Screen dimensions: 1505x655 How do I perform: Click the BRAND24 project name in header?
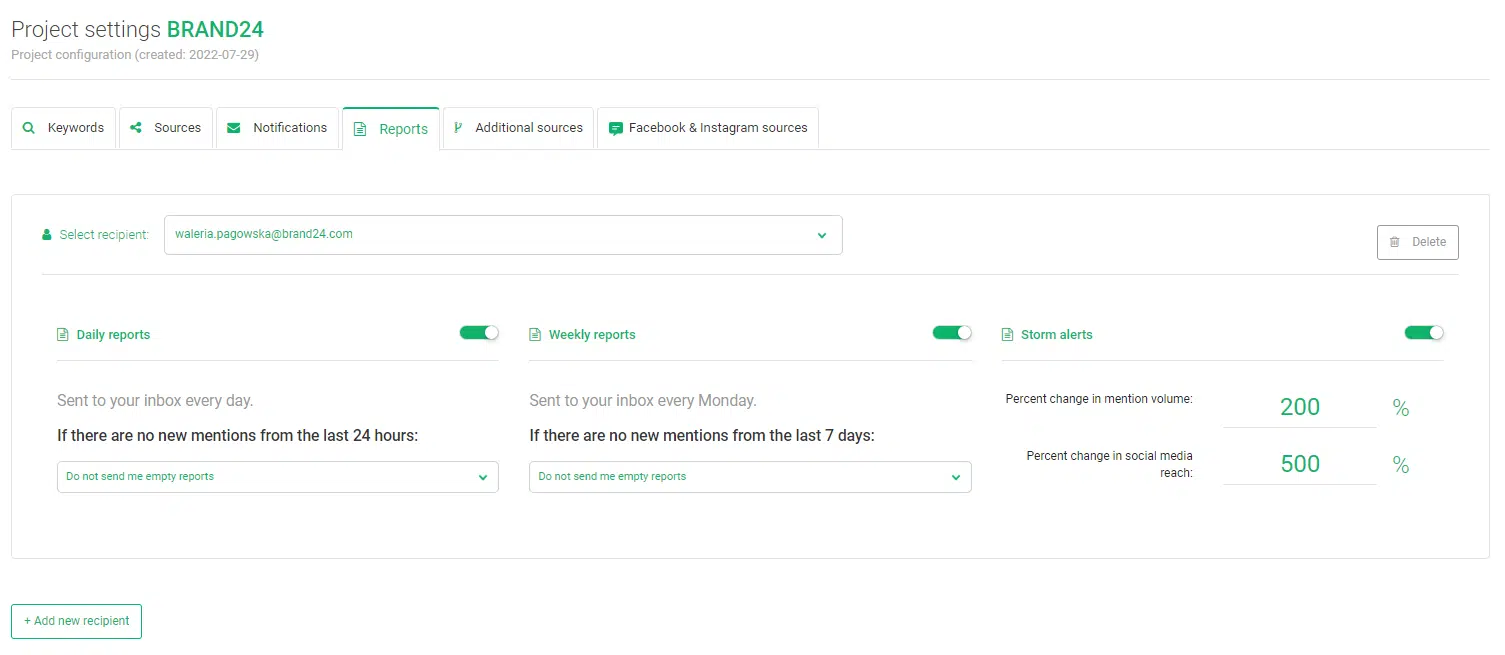pos(215,30)
